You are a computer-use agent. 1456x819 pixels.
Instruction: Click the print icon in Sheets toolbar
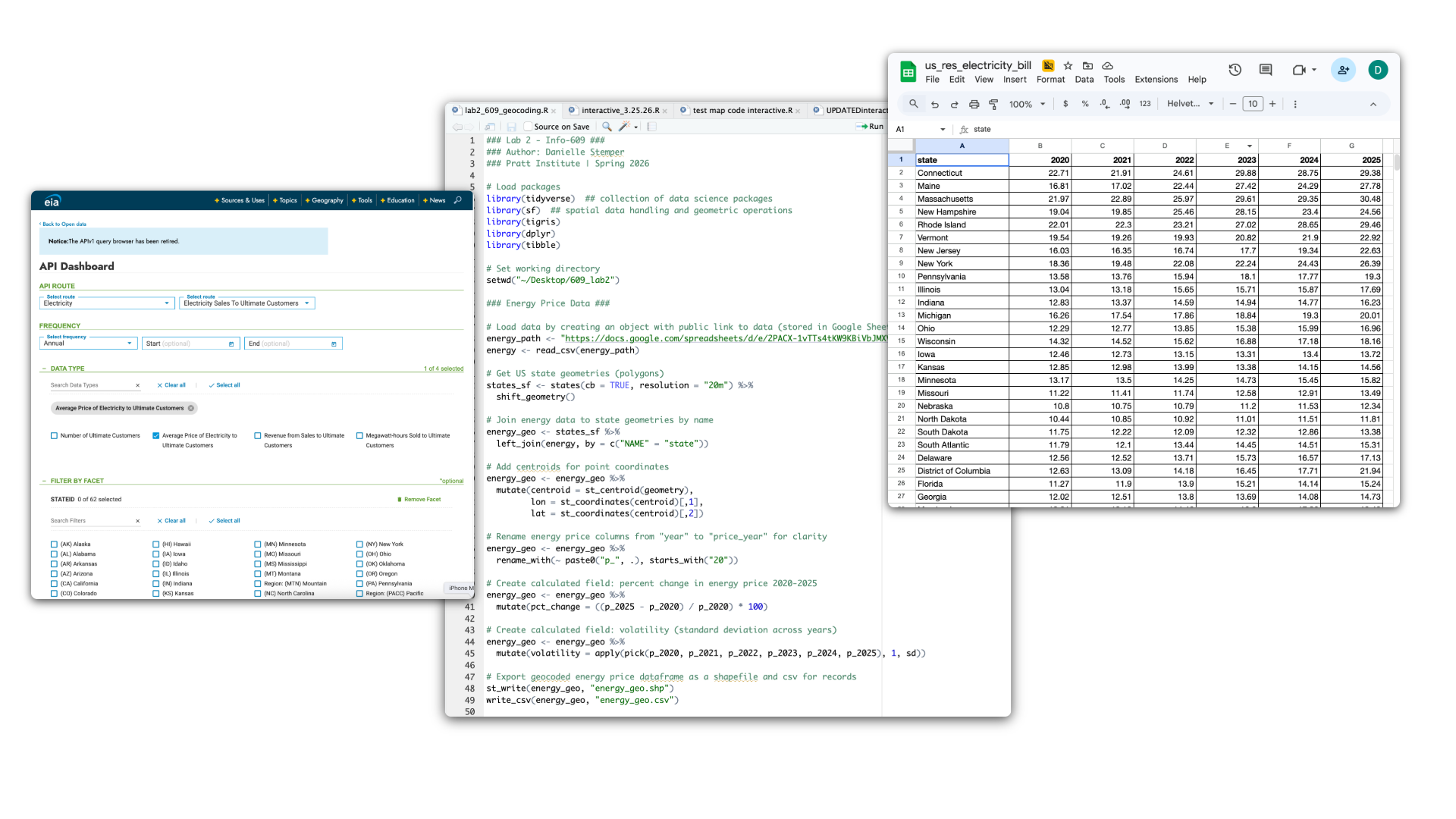(x=974, y=105)
